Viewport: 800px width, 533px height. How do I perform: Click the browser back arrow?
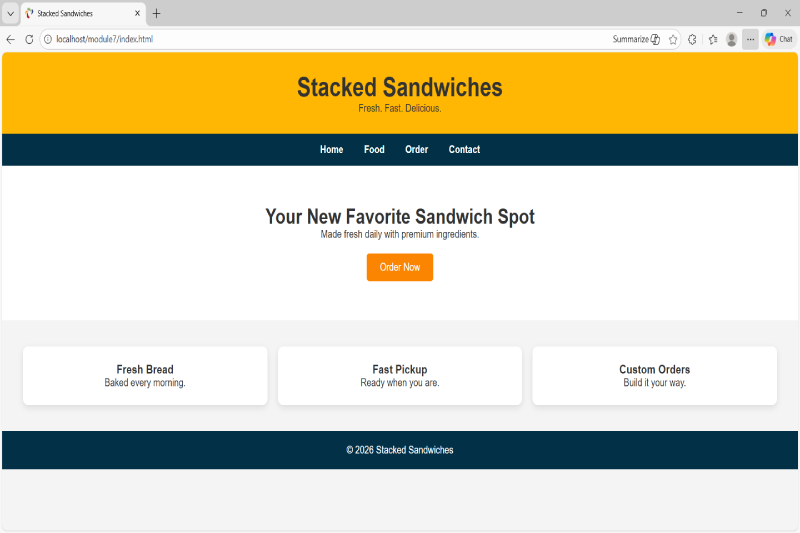pos(10,39)
